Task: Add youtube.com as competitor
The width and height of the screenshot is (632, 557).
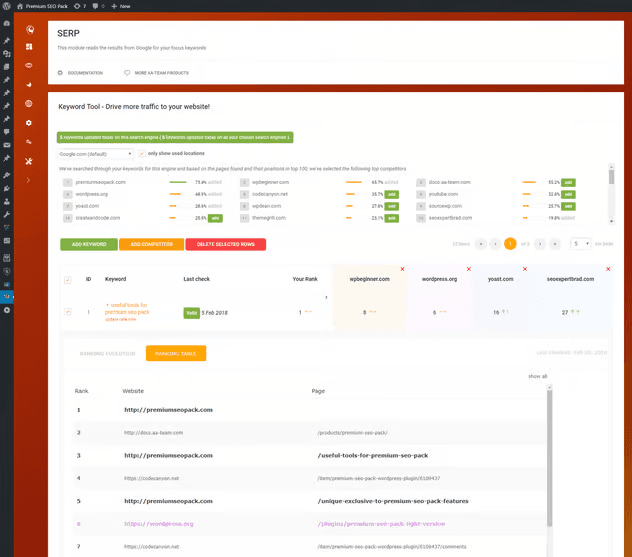Action: tap(568, 195)
